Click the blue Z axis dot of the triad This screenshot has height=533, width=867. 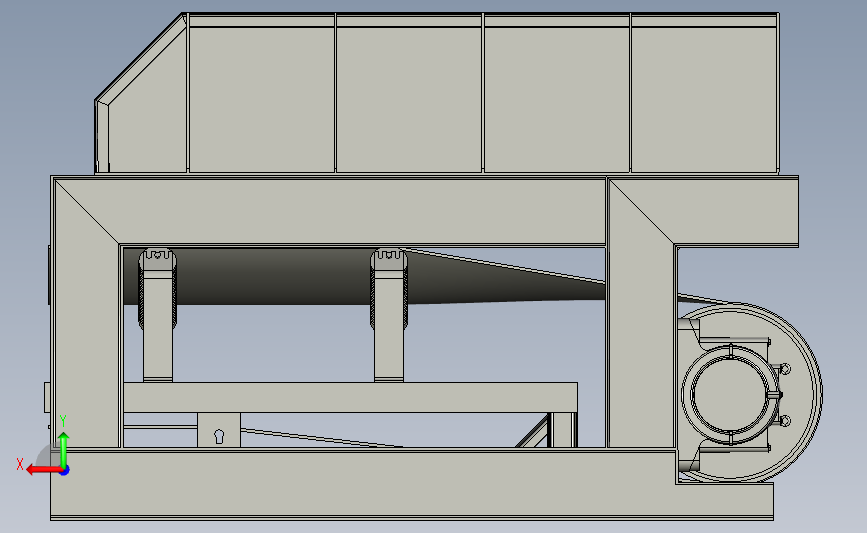click(x=64, y=471)
